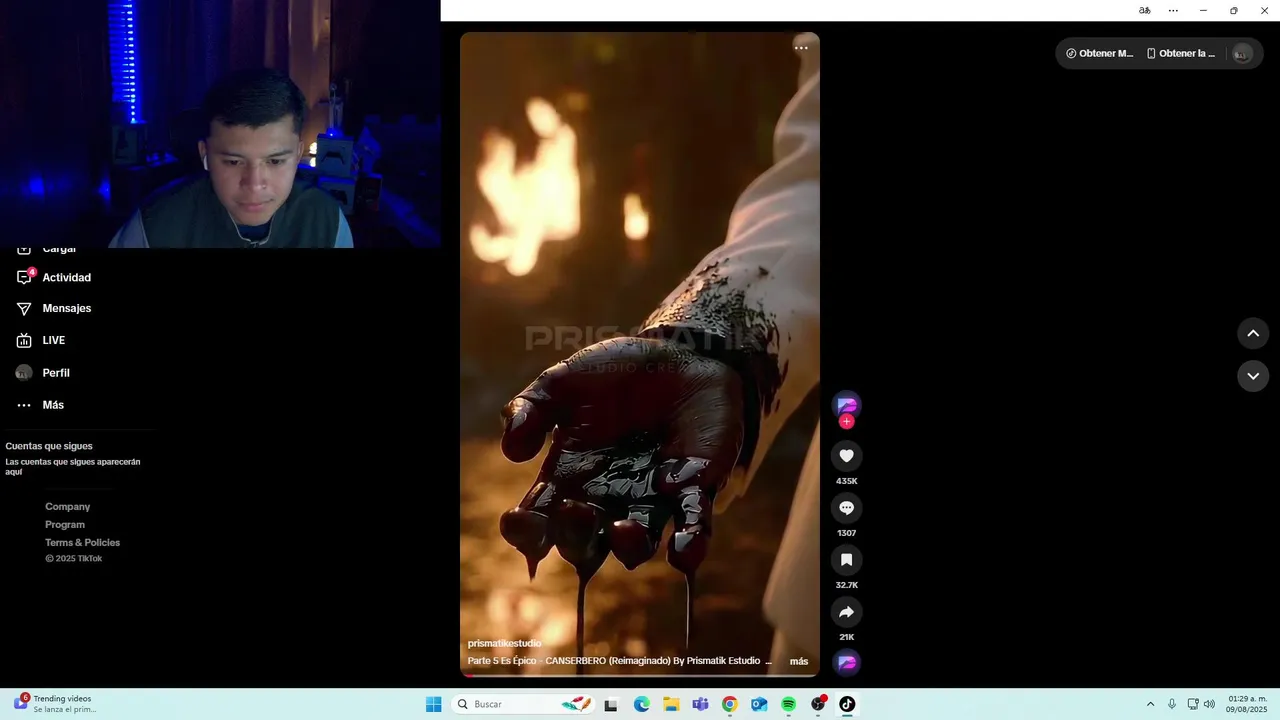
Task: Open the creator avatar beside video
Action: pos(847,404)
